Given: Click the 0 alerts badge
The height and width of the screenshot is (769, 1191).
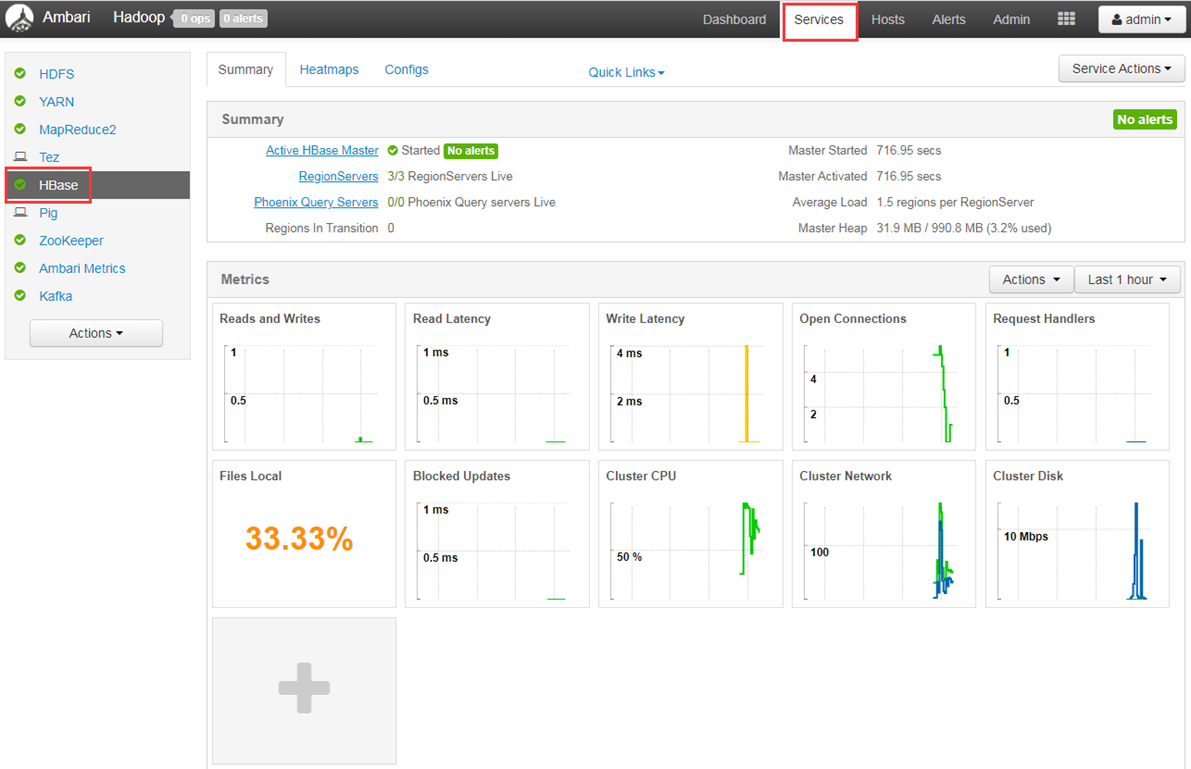Looking at the screenshot, I should click(243, 18).
